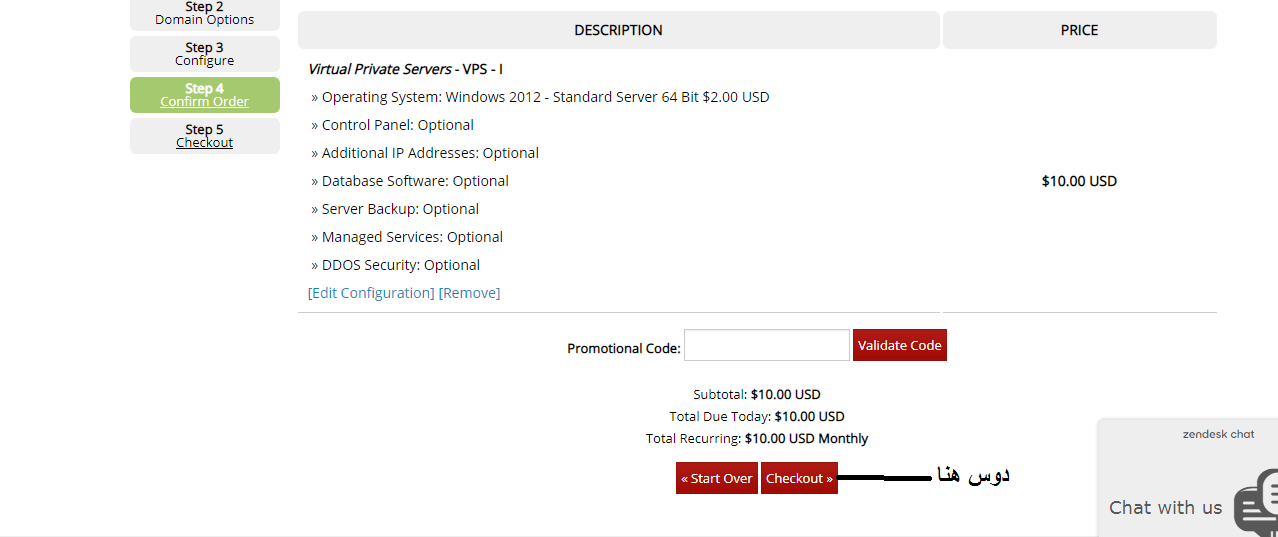Click the DESCRIPTION column header
The image size is (1278, 537).
pos(618,30)
